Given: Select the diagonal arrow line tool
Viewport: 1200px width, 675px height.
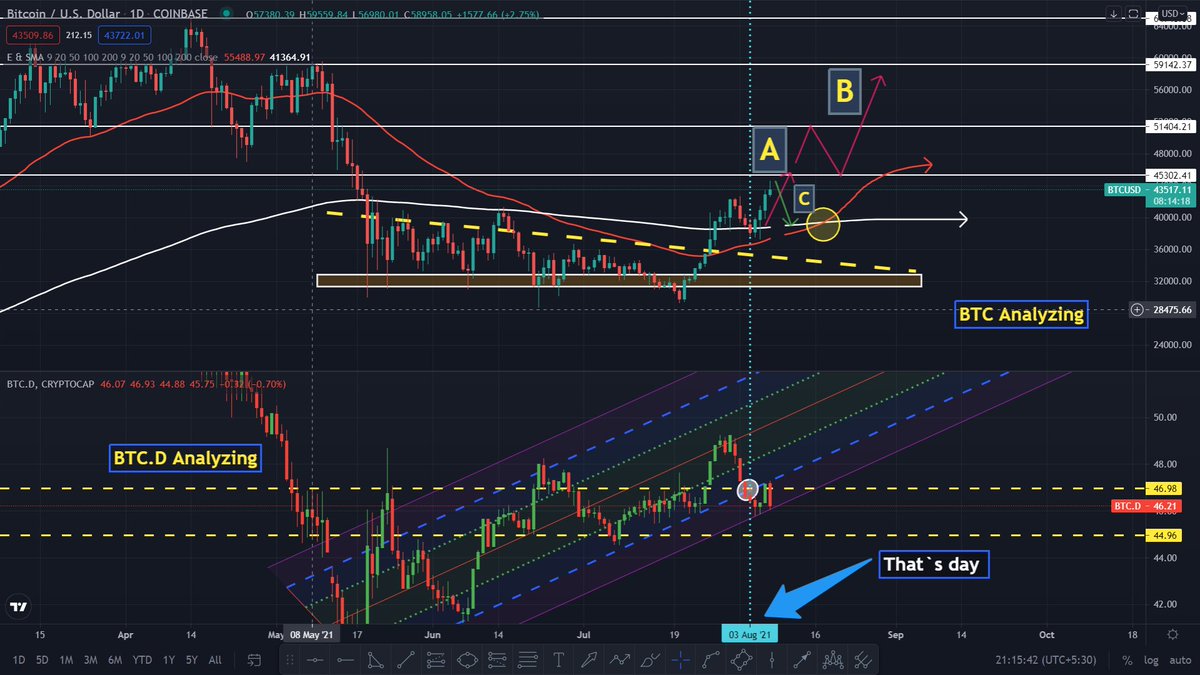Looking at the screenshot, I should pos(802,660).
